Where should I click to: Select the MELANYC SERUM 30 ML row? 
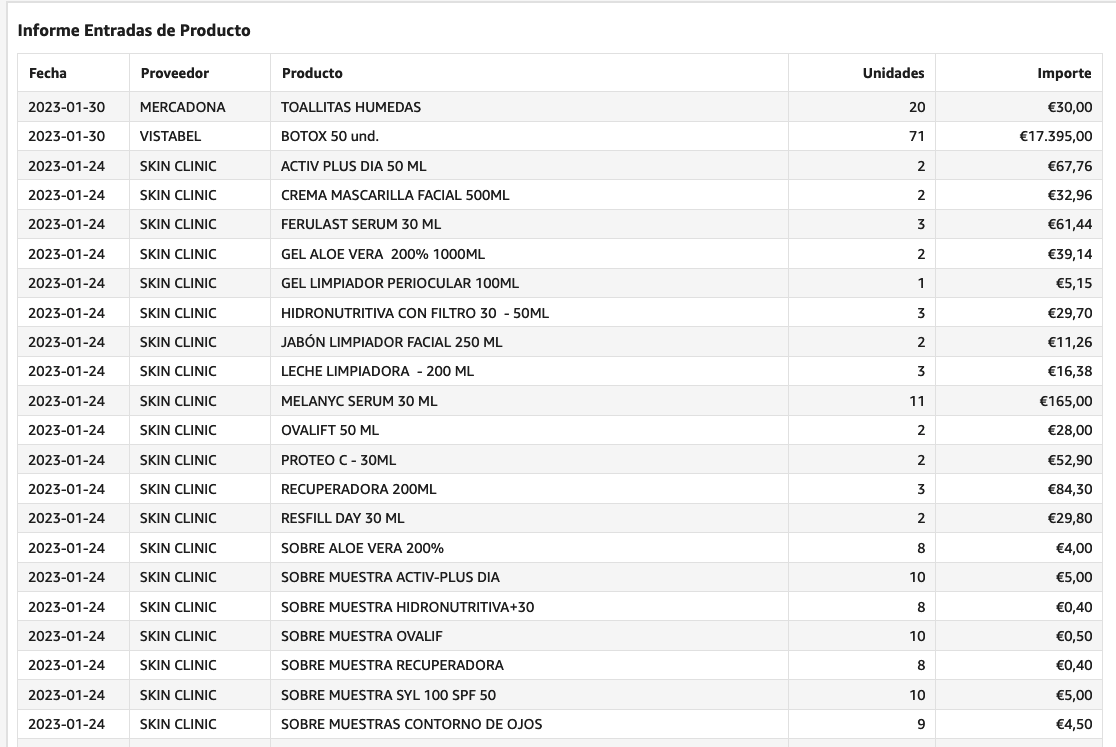pyautogui.click(x=359, y=401)
